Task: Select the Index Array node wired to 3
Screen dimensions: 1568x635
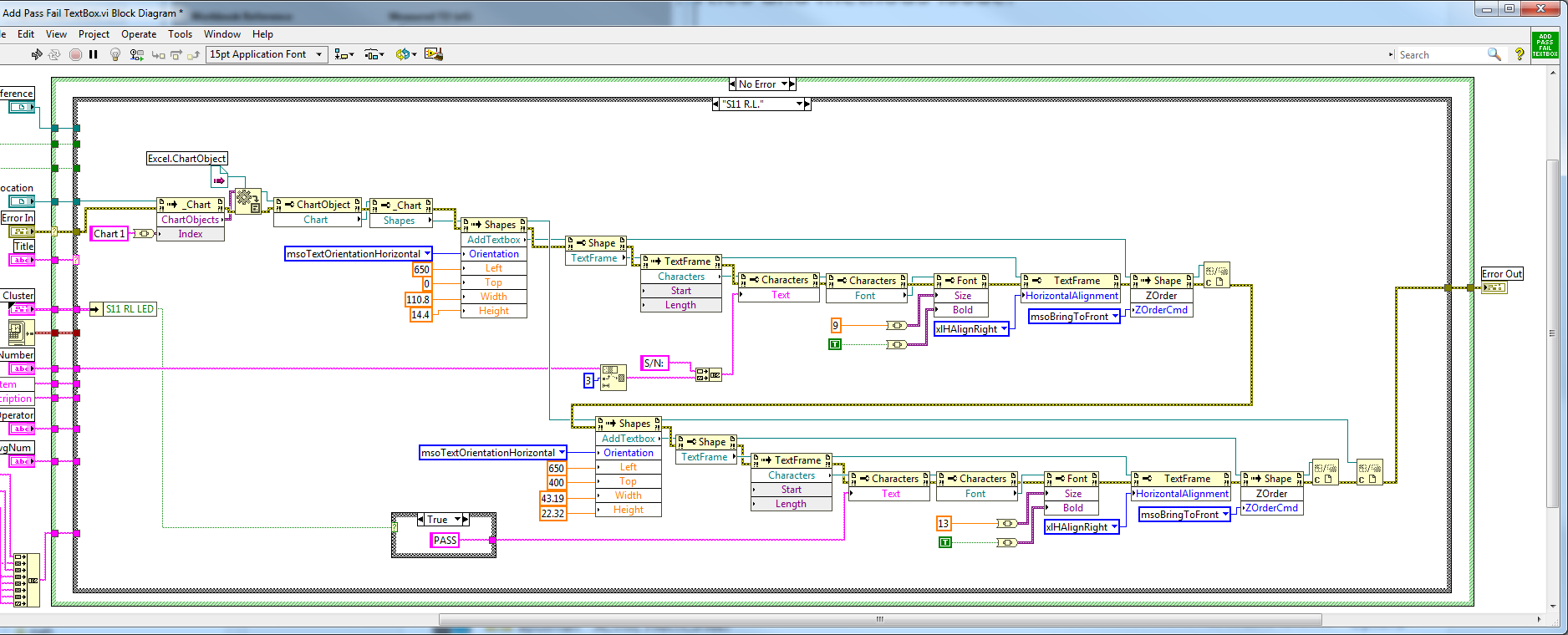Action: pos(613,378)
